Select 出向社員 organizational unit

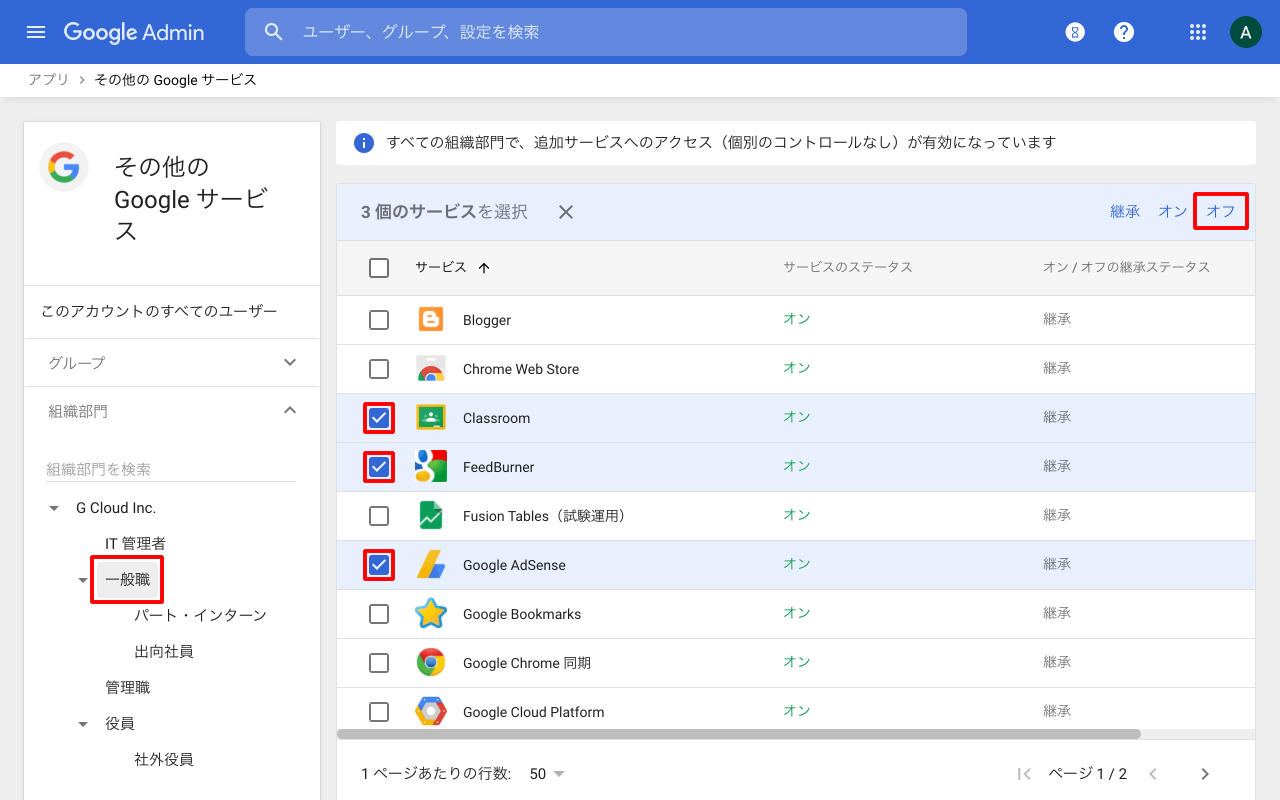tap(164, 652)
